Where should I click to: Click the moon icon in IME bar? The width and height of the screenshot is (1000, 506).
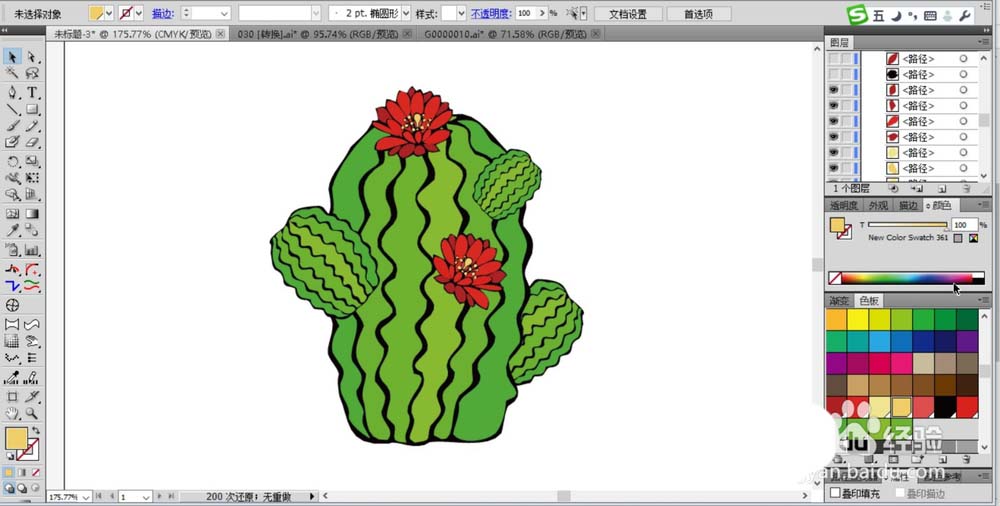[896, 15]
